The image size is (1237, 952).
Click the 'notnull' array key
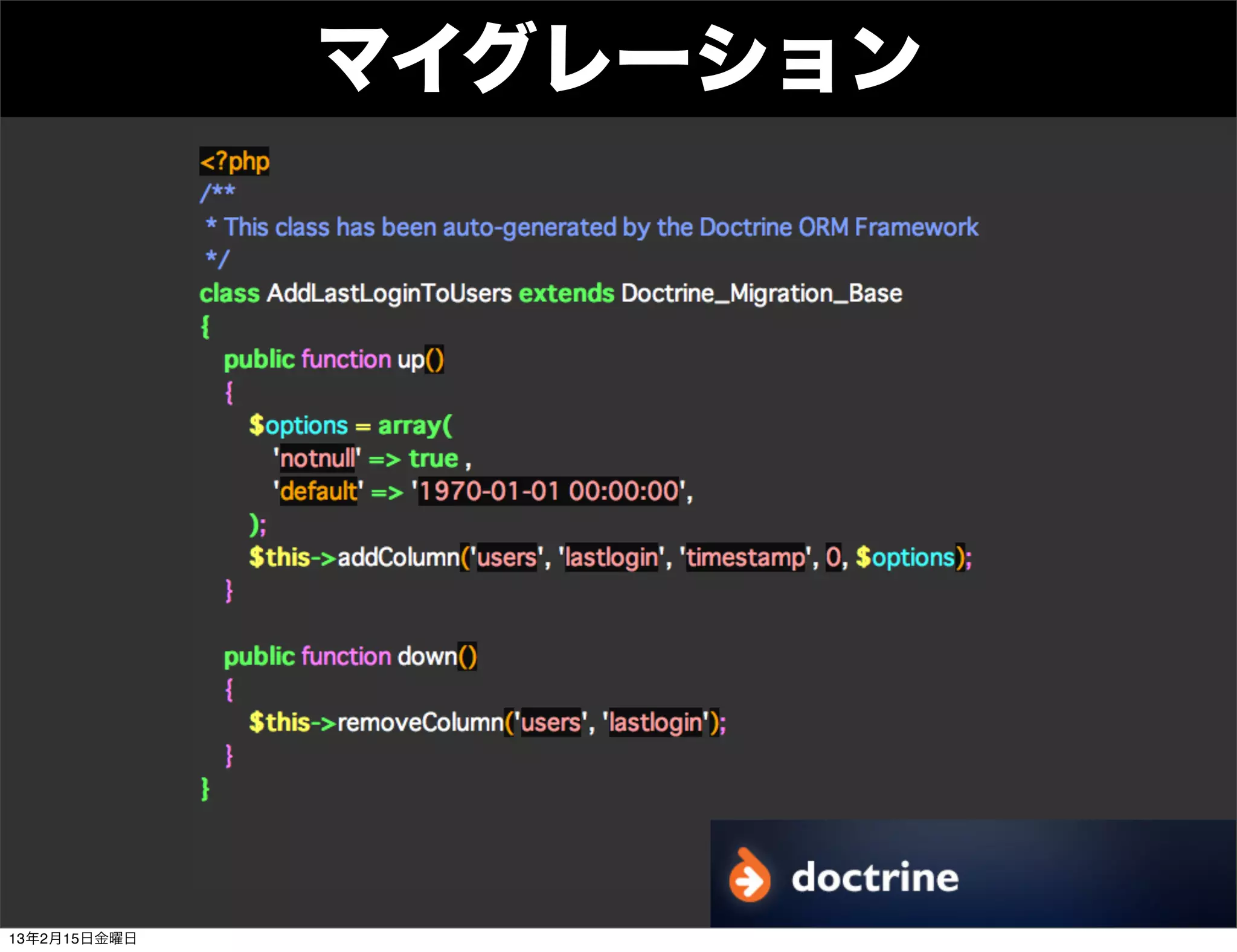coord(318,458)
